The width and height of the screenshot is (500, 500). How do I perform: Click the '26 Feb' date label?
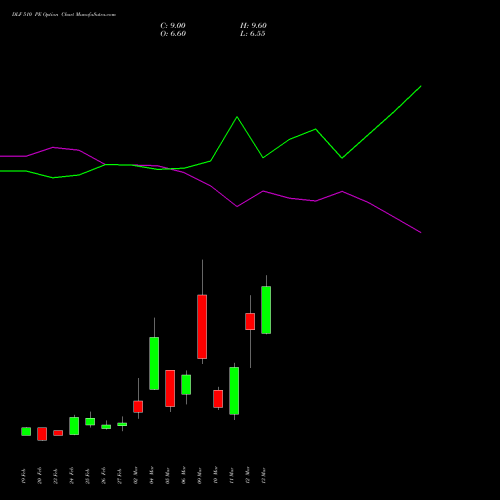click(104, 476)
